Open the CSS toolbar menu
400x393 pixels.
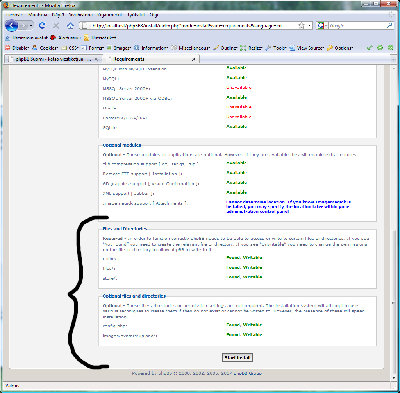(x=70, y=48)
